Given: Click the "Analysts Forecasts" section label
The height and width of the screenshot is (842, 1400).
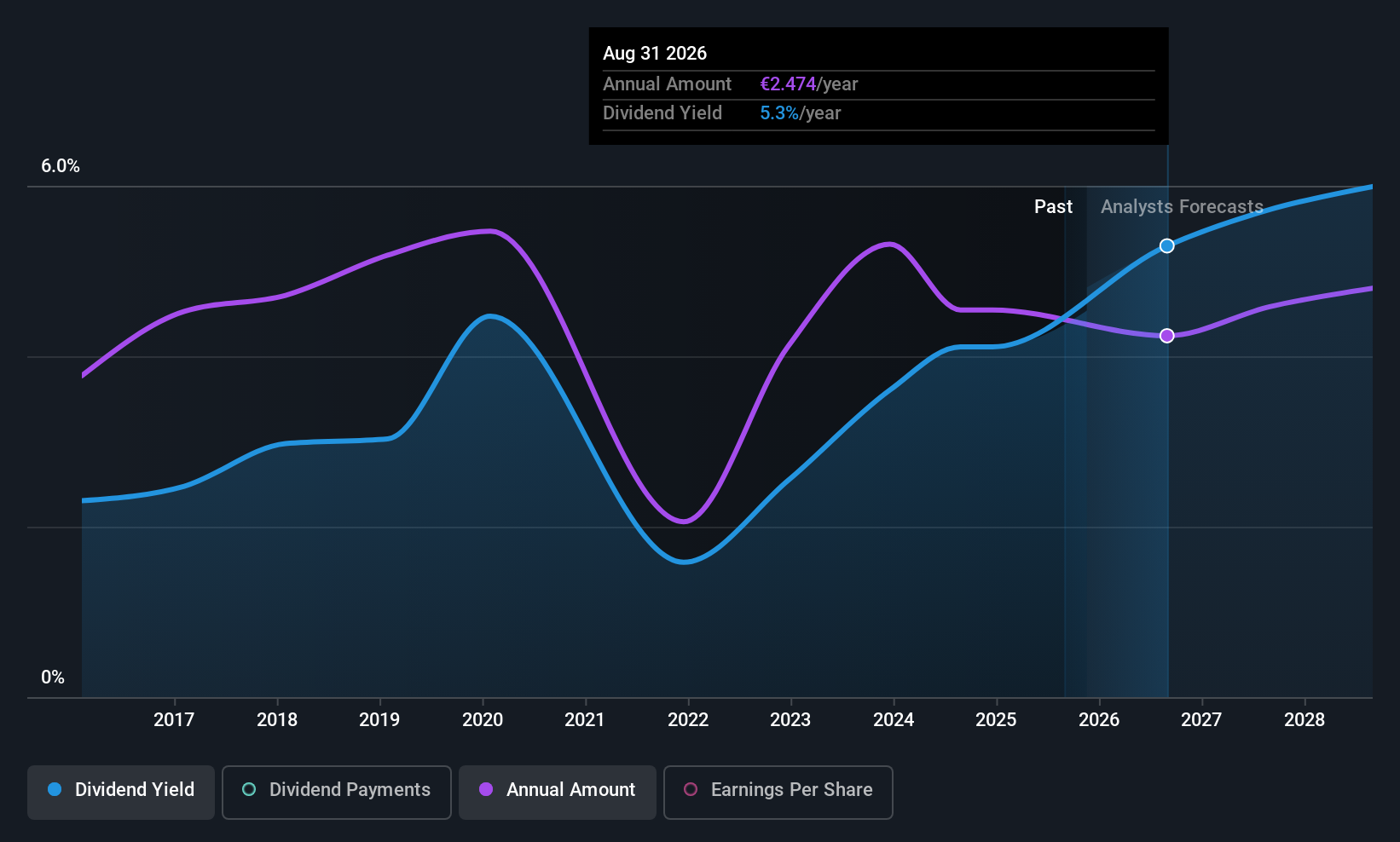Looking at the screenshot, I should (x=1182, y=207).
